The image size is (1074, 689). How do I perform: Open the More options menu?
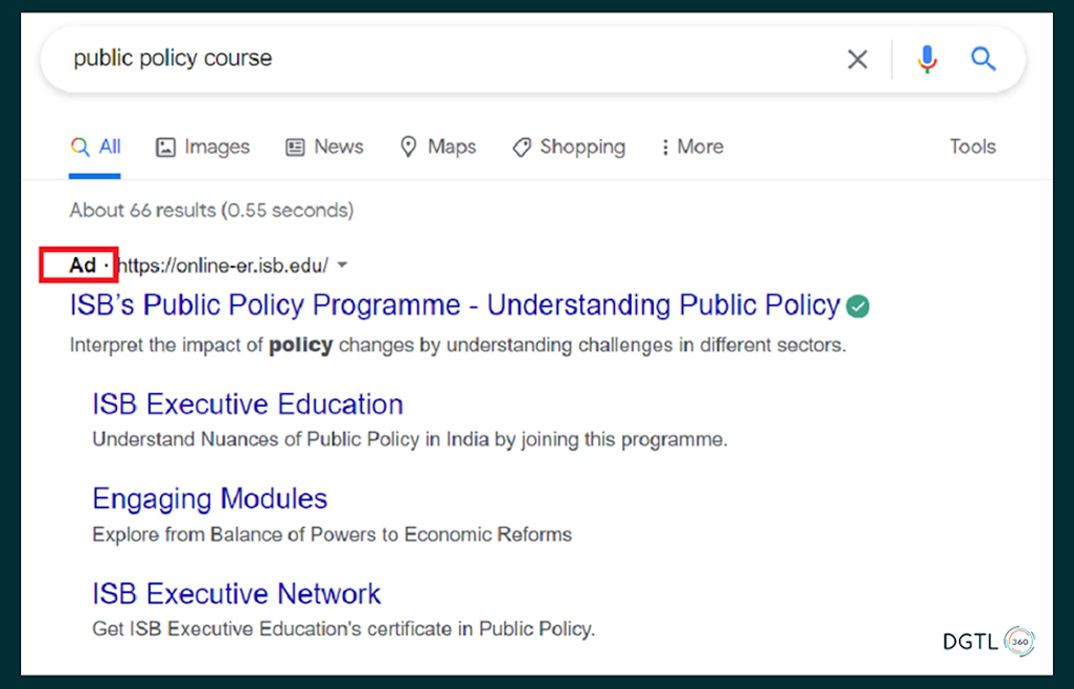pos(692,147)
